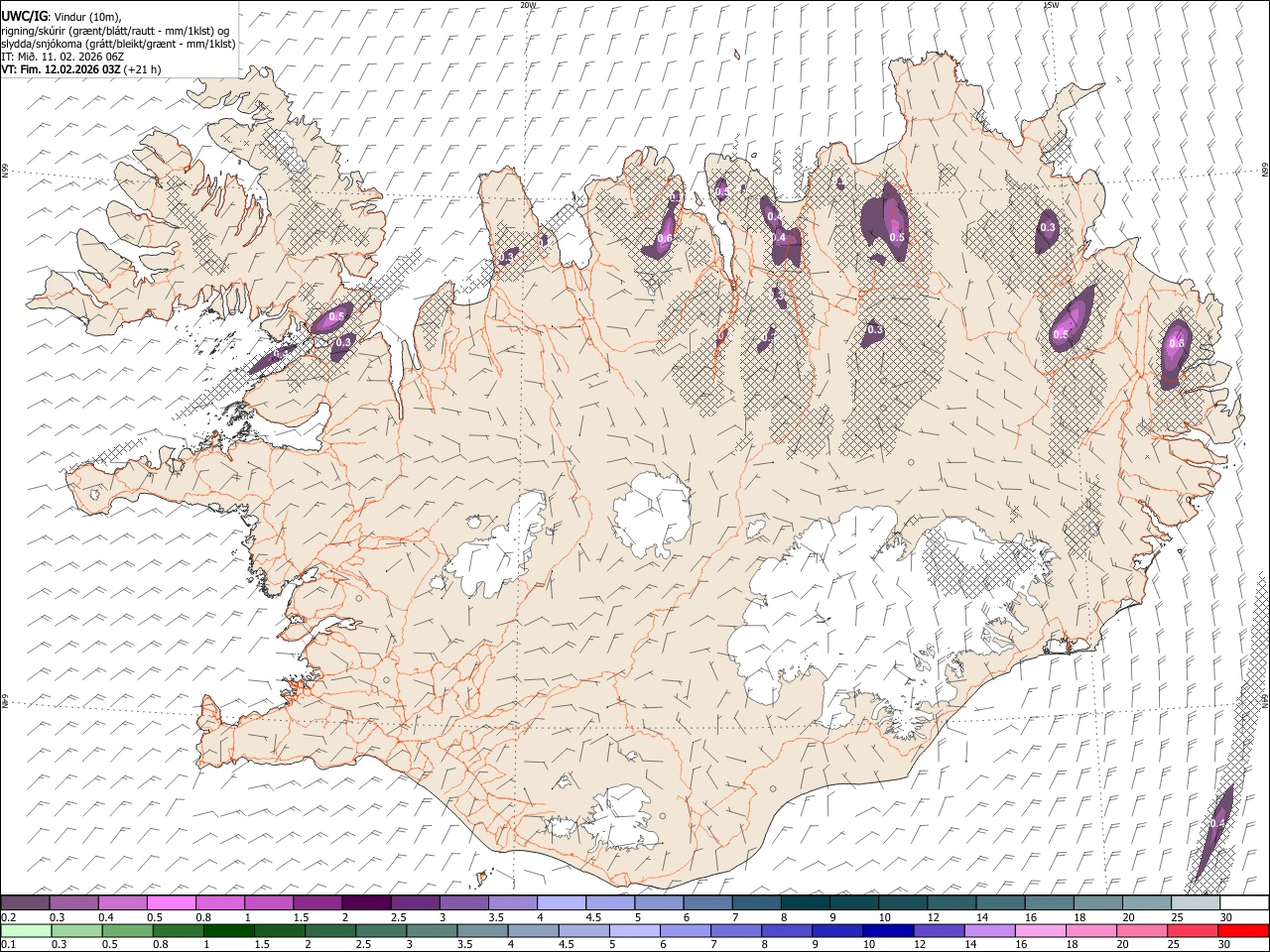Click the "0.1" label starting the rain legend
Image resolution: width=1270 pixels, height=952 pixels.
click(x=8, y=944)
